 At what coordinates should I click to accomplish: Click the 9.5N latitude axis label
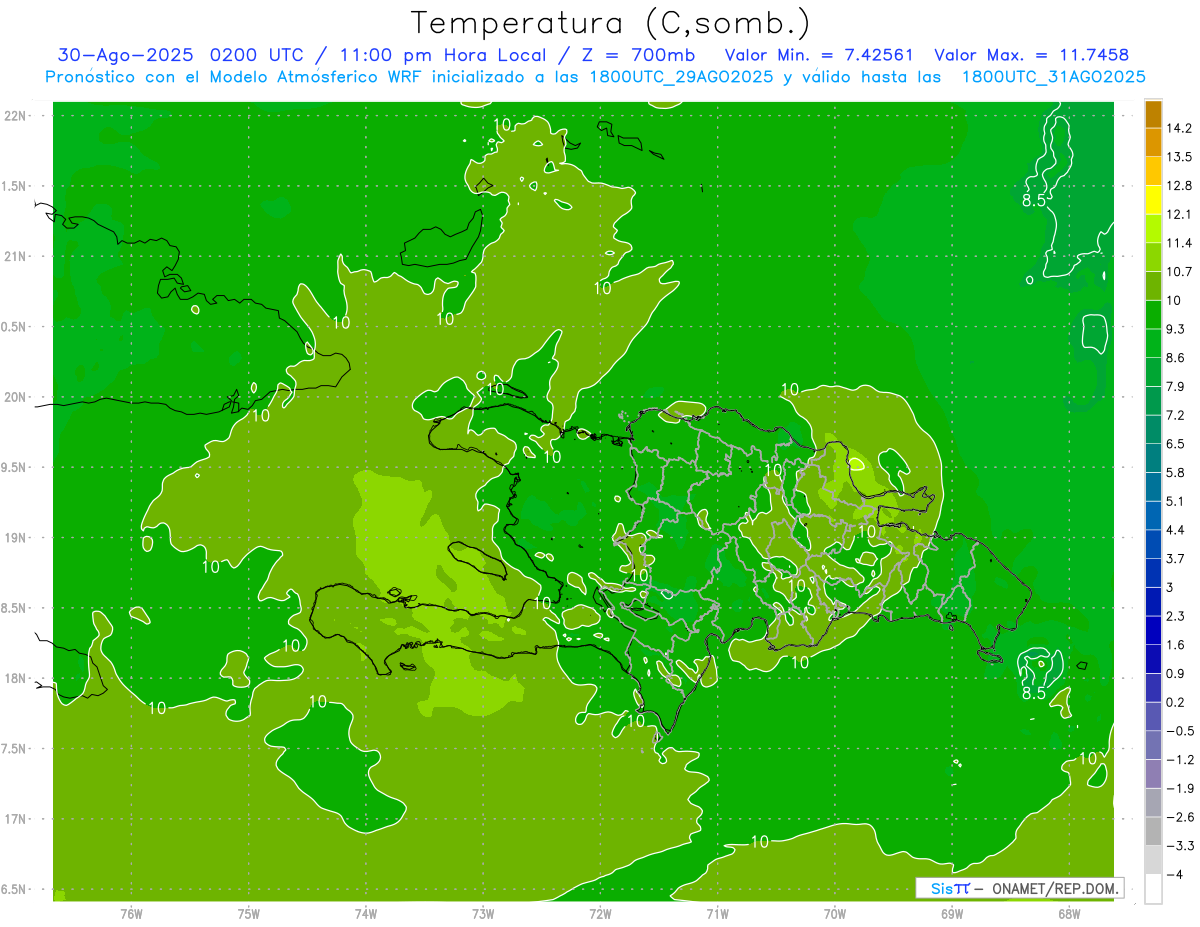pyautogui.click(x=14, y=468)
